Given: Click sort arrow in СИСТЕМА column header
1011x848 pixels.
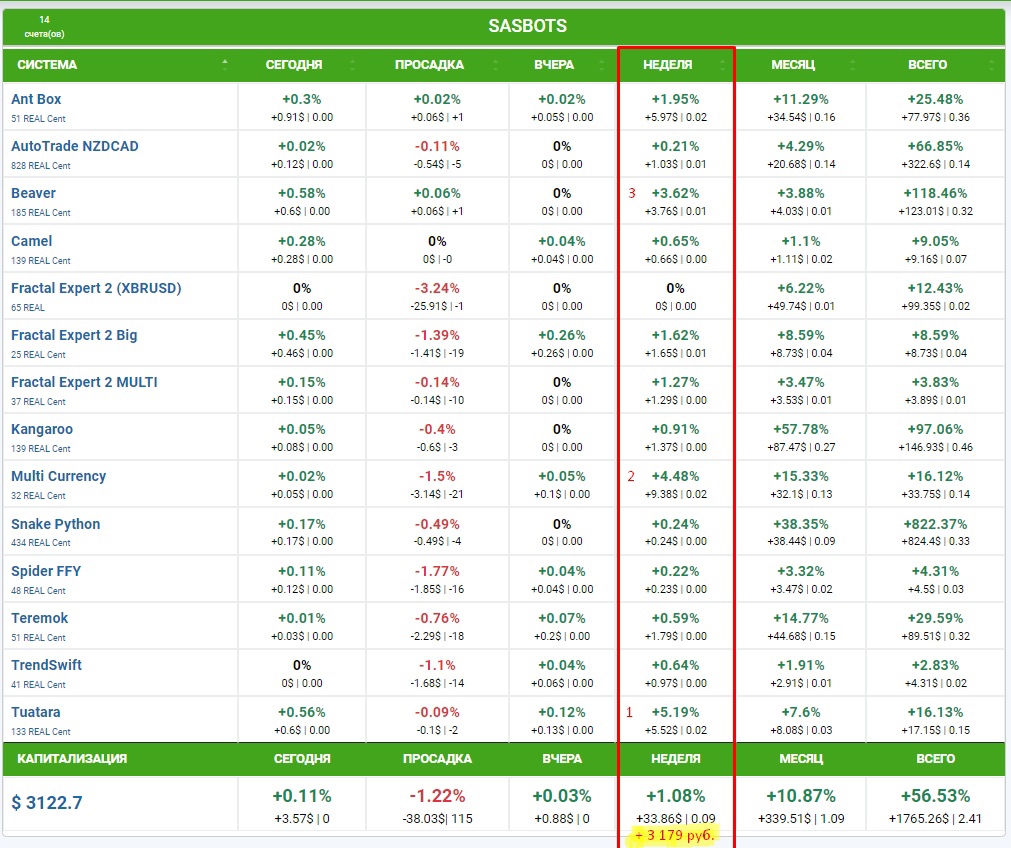Looking at the screenshot, I should click(x=225, y=64).
